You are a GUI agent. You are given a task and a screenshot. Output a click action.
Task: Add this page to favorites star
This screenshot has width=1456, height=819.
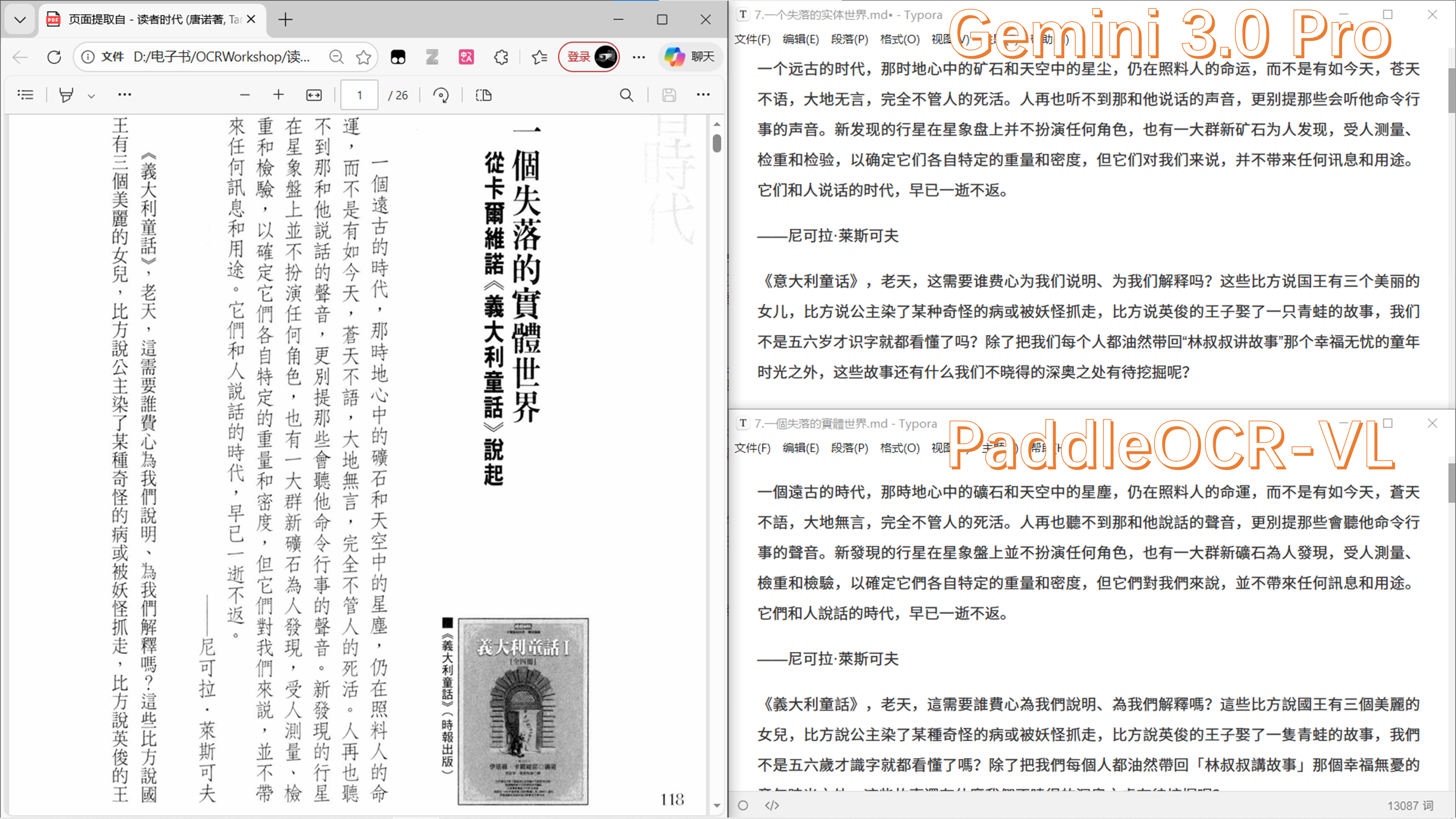[363, 56]
